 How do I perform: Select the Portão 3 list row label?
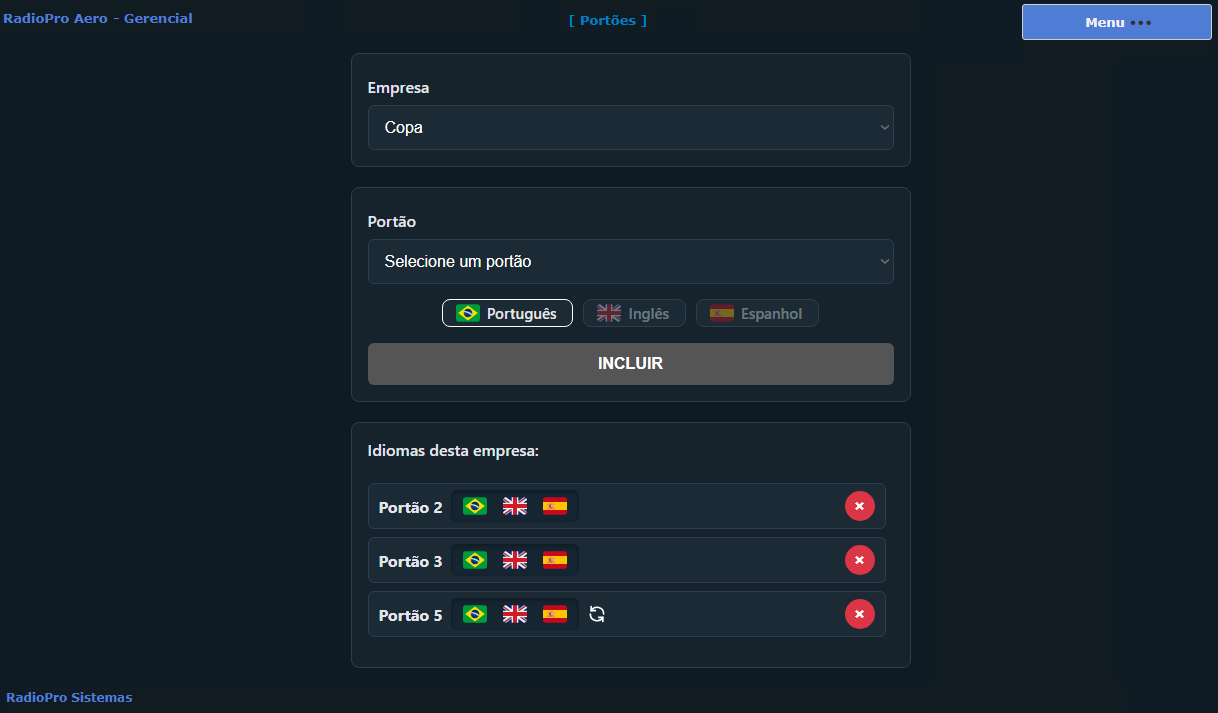click(410, 561)
